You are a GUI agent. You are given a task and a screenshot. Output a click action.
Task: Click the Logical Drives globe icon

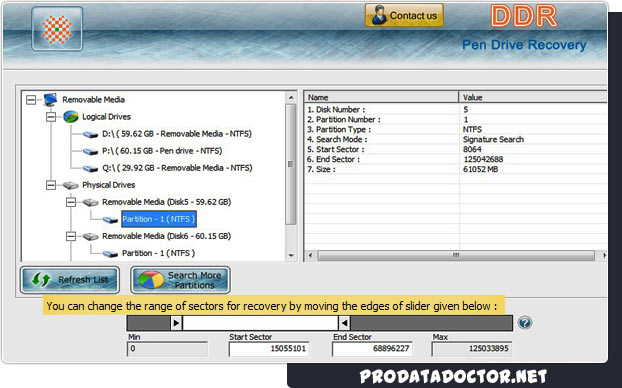tap(71, 117)
